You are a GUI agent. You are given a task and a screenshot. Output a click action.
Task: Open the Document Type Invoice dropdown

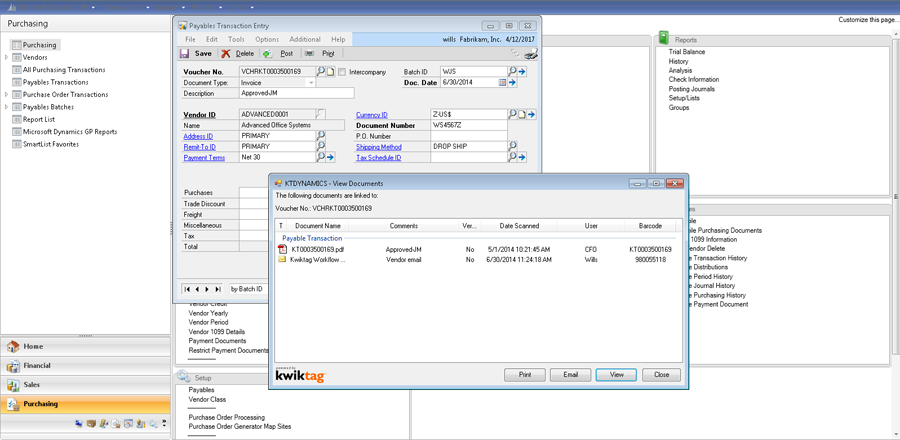tap(312, 83)
